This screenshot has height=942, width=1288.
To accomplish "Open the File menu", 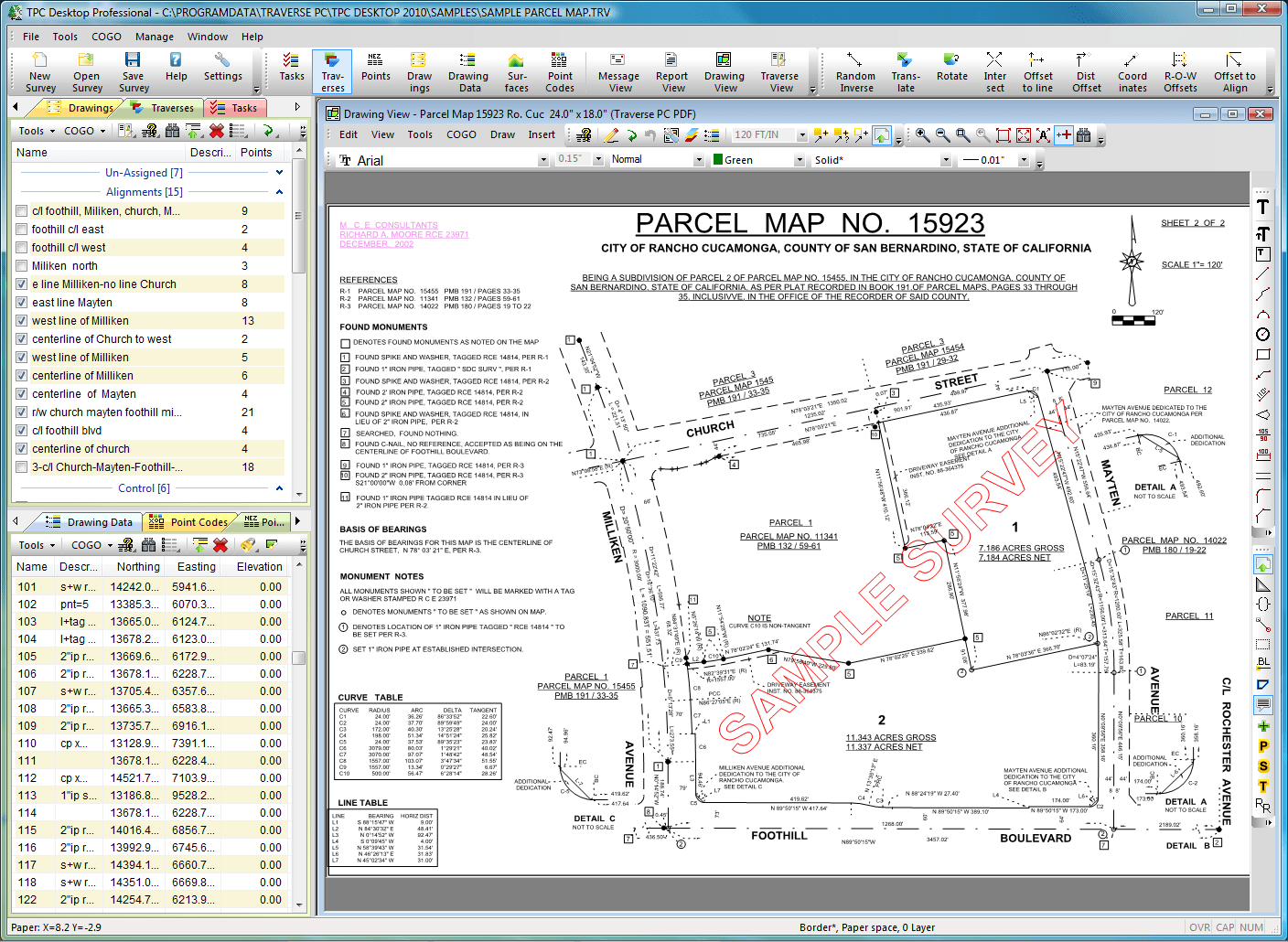I will tap(31, 37).
